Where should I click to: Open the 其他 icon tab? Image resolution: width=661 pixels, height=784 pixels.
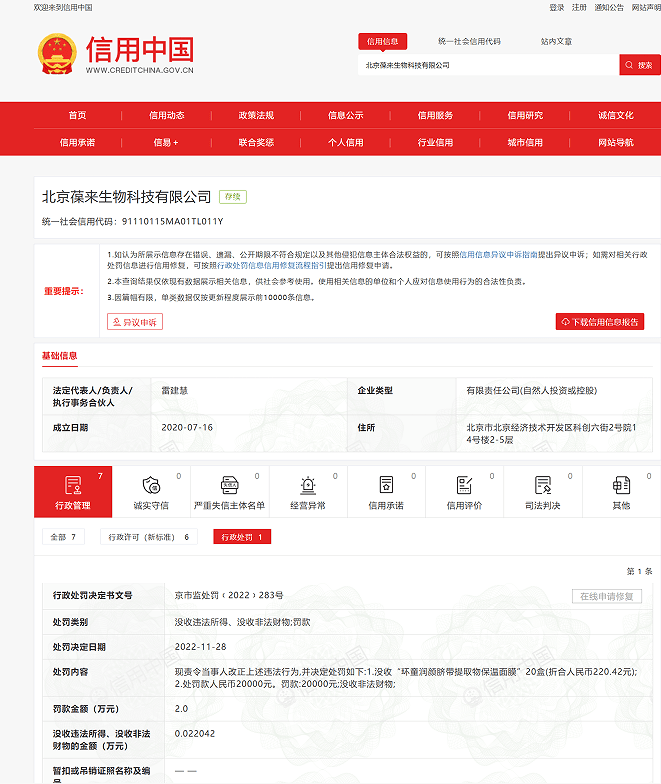pos(622,492)
